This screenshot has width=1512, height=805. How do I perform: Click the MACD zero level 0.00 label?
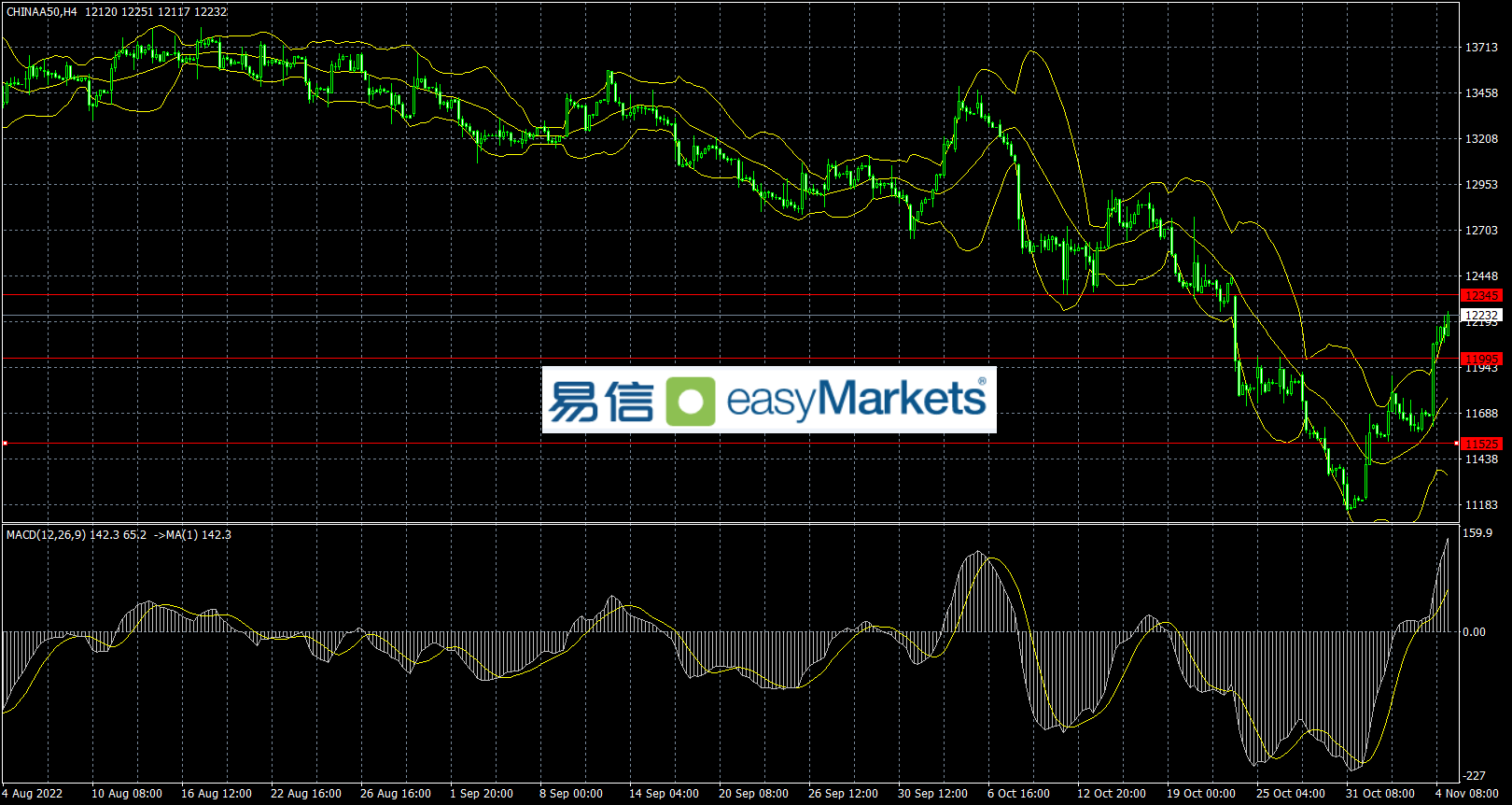1475,632
